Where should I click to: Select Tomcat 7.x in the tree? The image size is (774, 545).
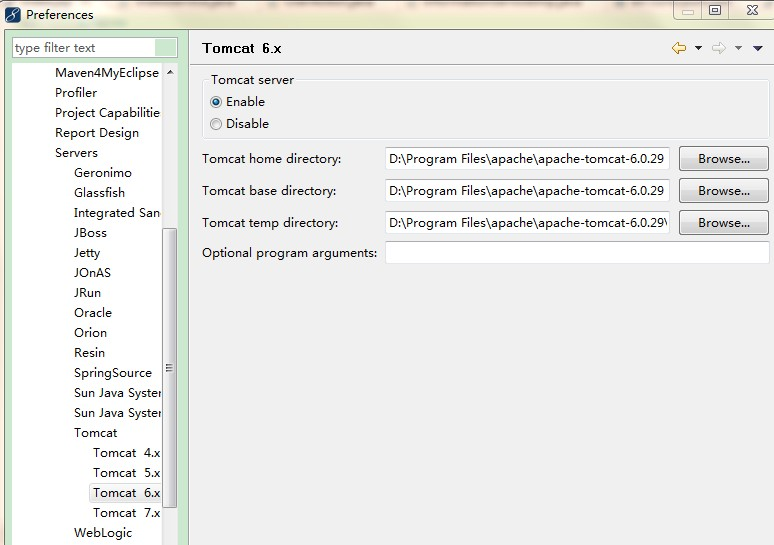[x=126, y=513]
